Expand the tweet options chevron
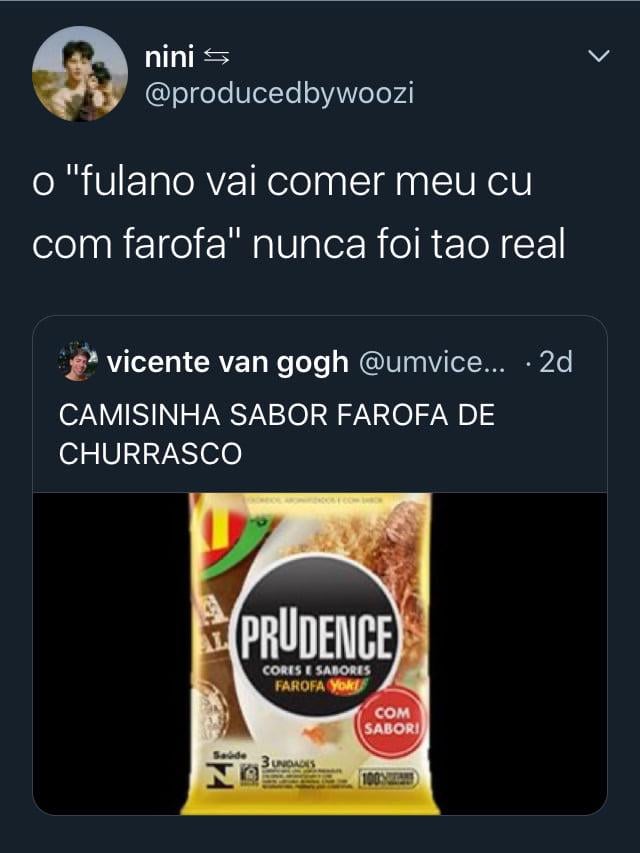 click(x=599, y=55)
